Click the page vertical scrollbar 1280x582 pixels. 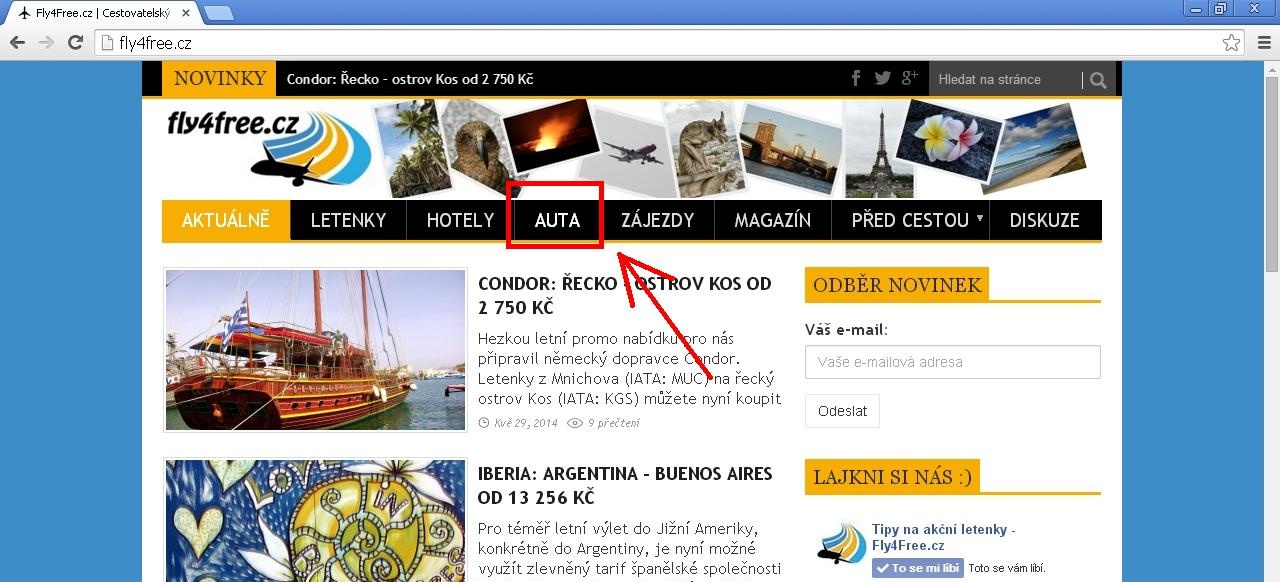(x=1271, y=321)
